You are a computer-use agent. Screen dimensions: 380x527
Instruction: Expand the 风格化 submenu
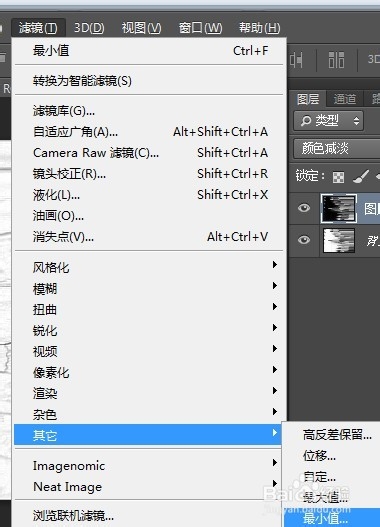[x=150, y=267]
